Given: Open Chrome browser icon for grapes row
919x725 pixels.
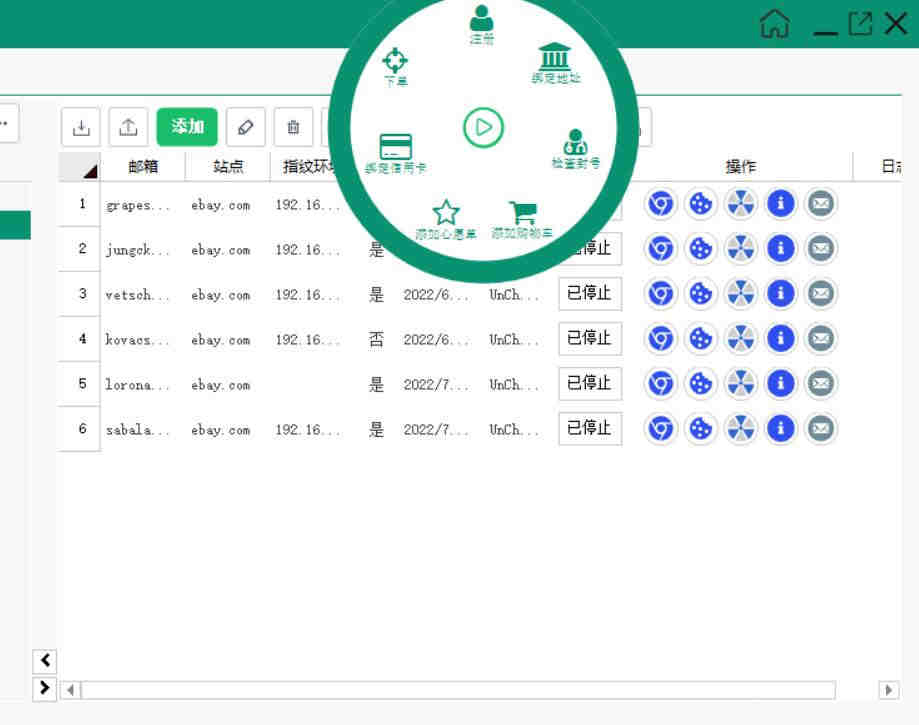Looking at the screenshot, I should pos(661,203).
